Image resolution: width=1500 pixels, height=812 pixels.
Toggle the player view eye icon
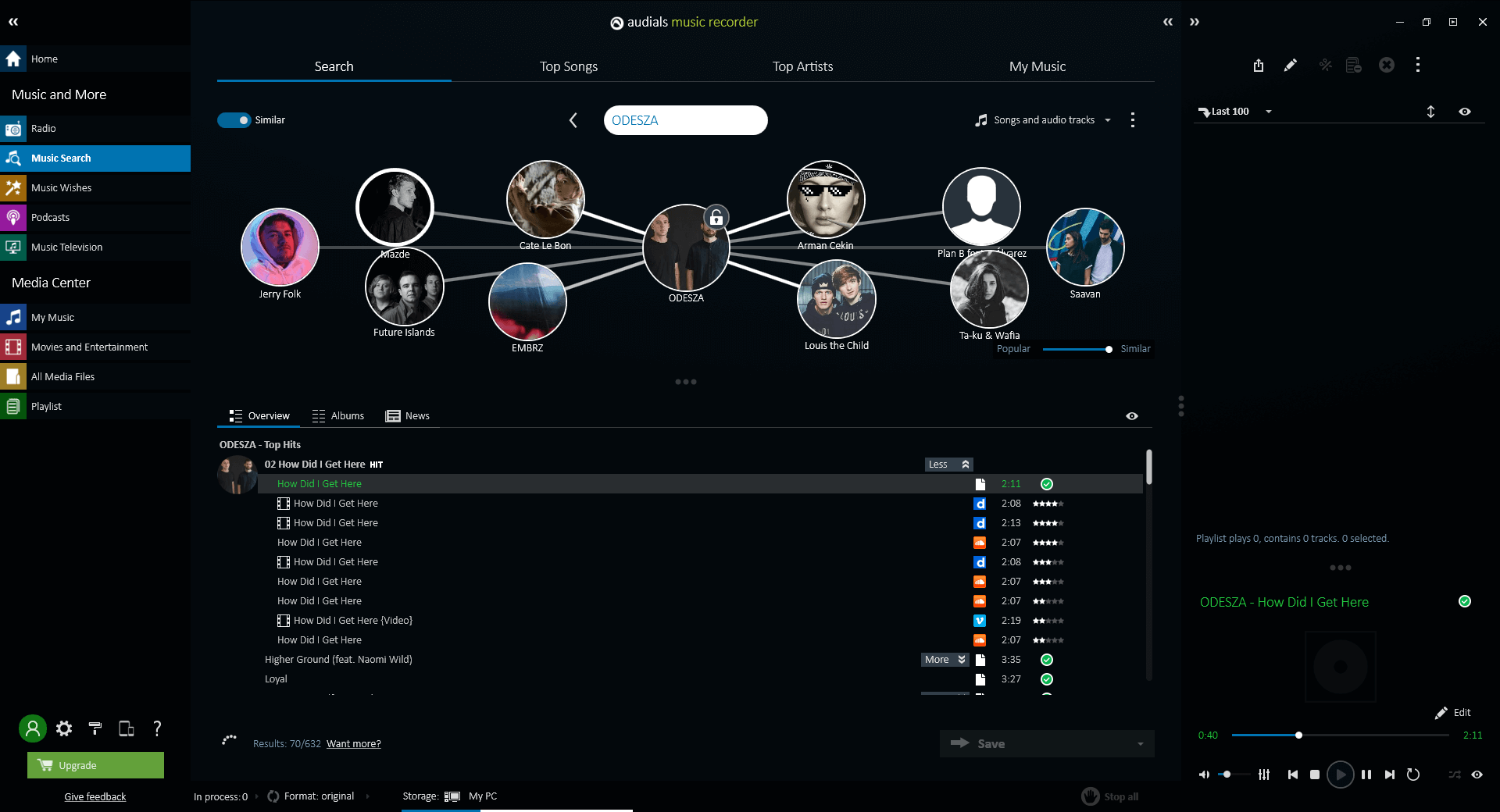click(1477, 775)
